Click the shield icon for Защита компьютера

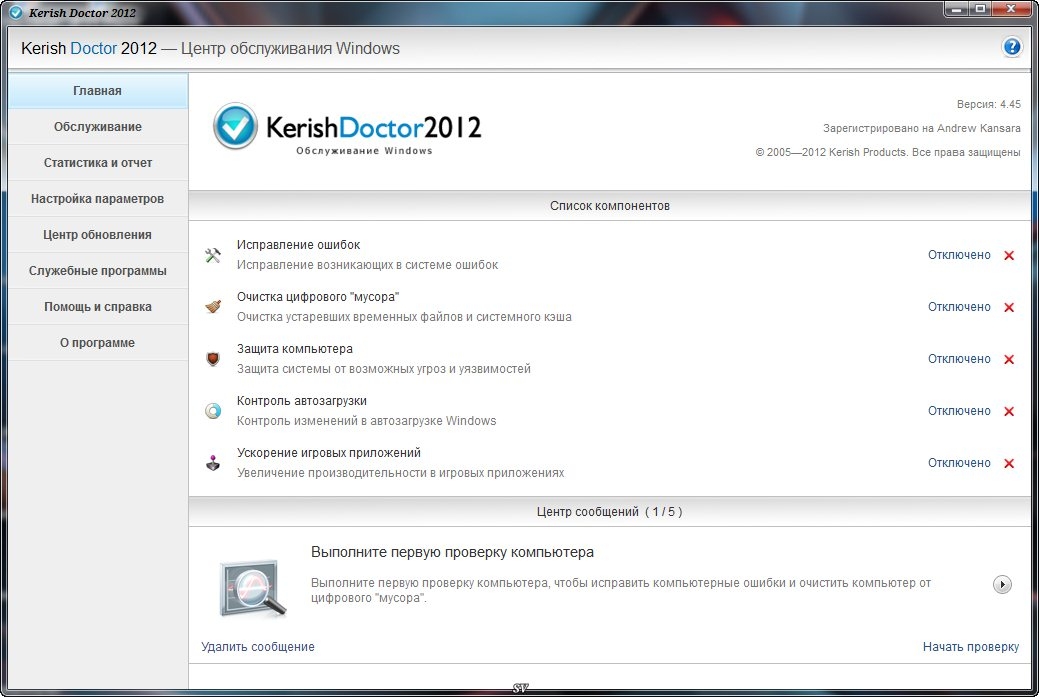212,359
